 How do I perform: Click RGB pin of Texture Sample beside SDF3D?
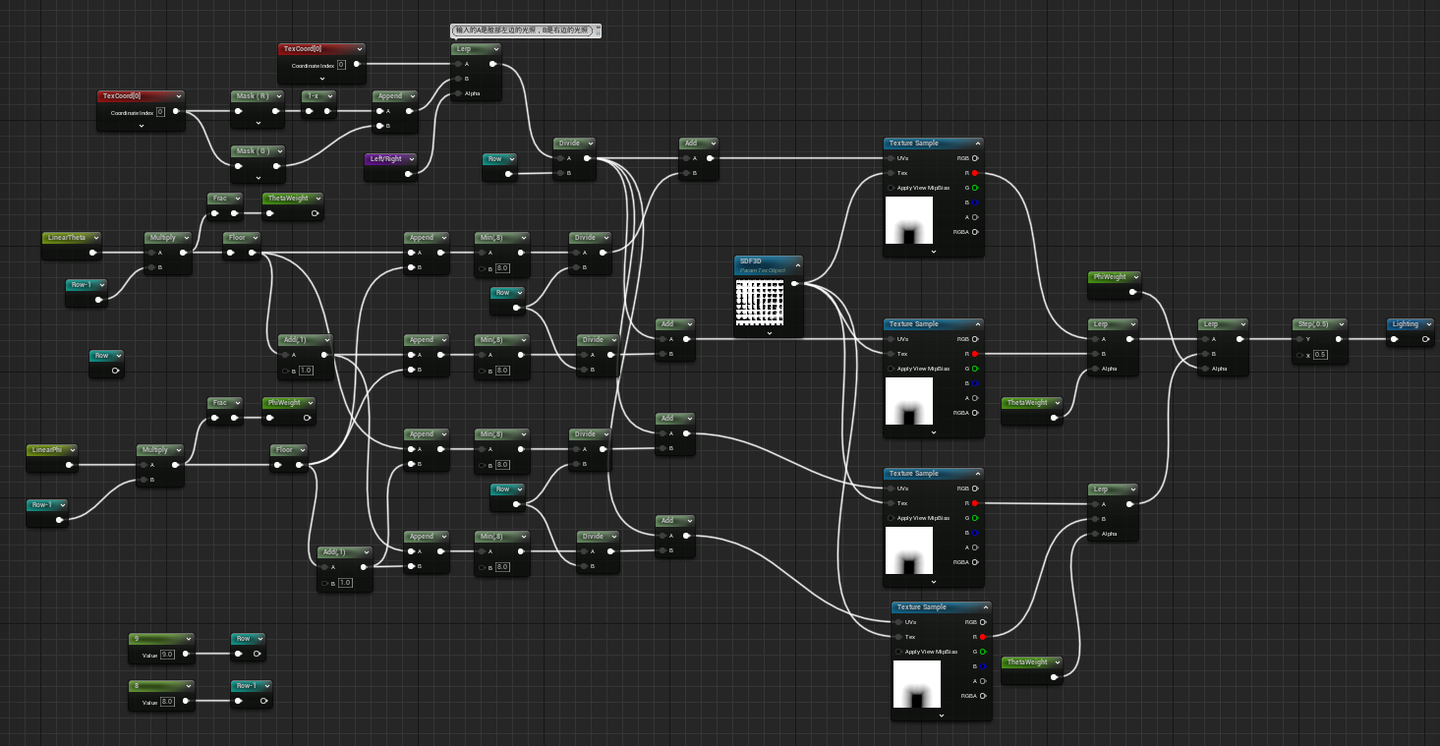click(x=975, y=339)
